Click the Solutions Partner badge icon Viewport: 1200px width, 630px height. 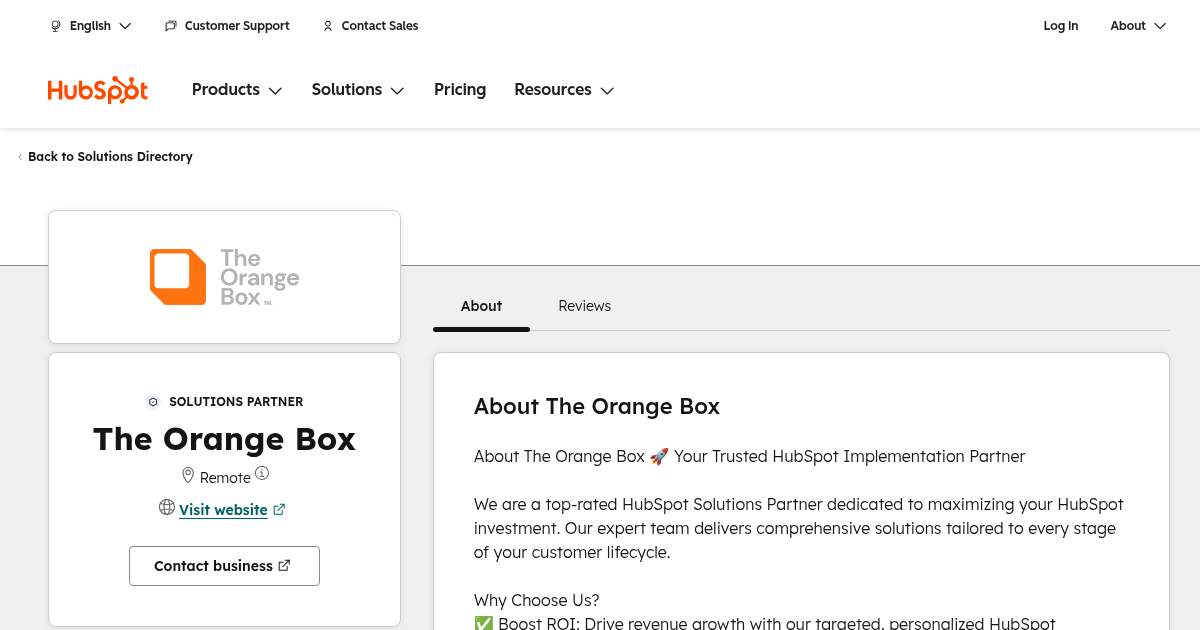(153, 402)
